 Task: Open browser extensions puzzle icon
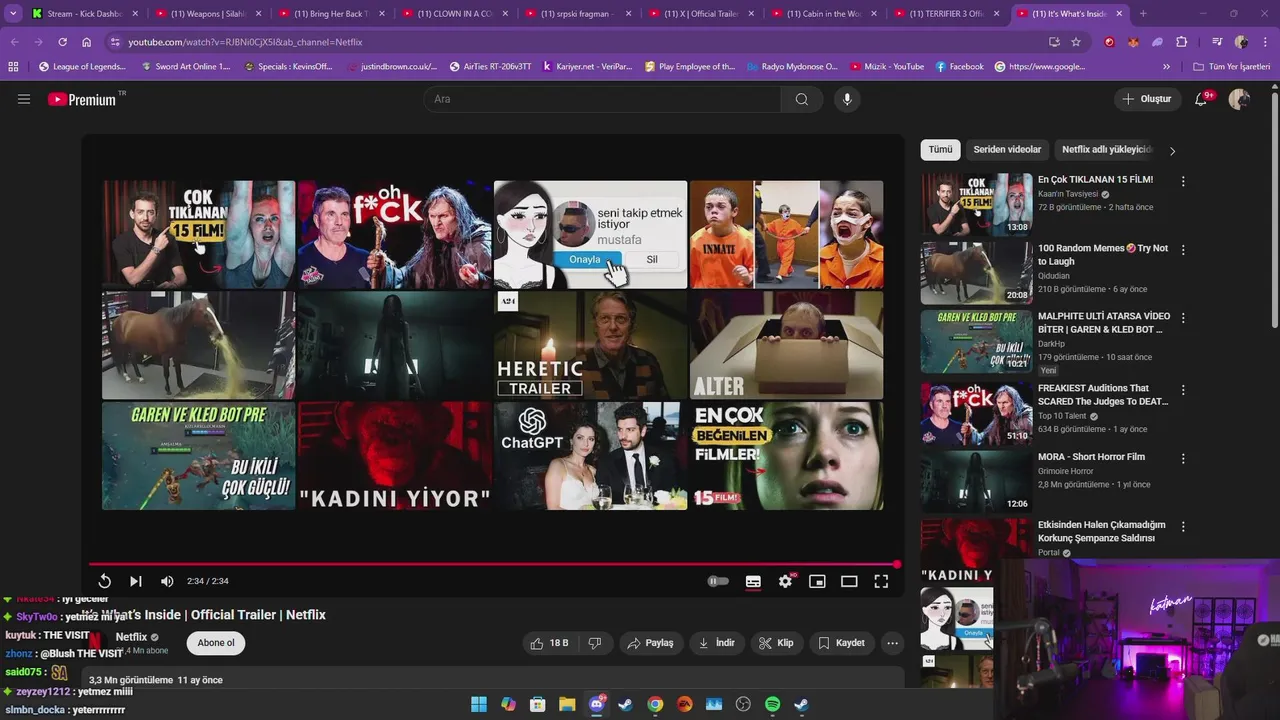point(1182,42)
